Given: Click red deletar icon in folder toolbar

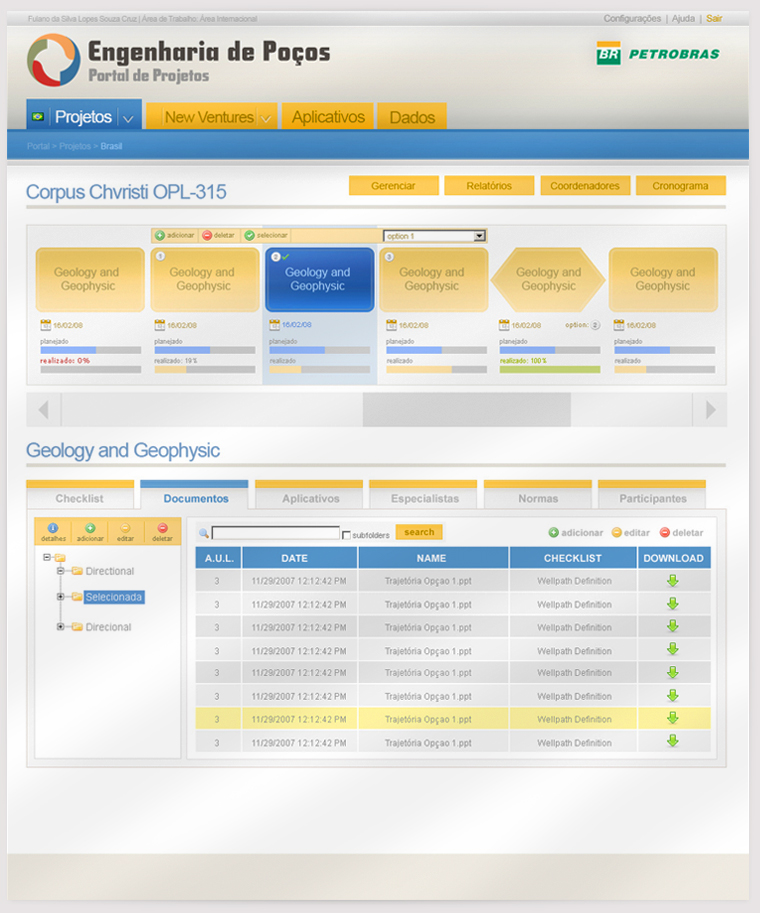Looking at the screenshot, I should point(162,528).
